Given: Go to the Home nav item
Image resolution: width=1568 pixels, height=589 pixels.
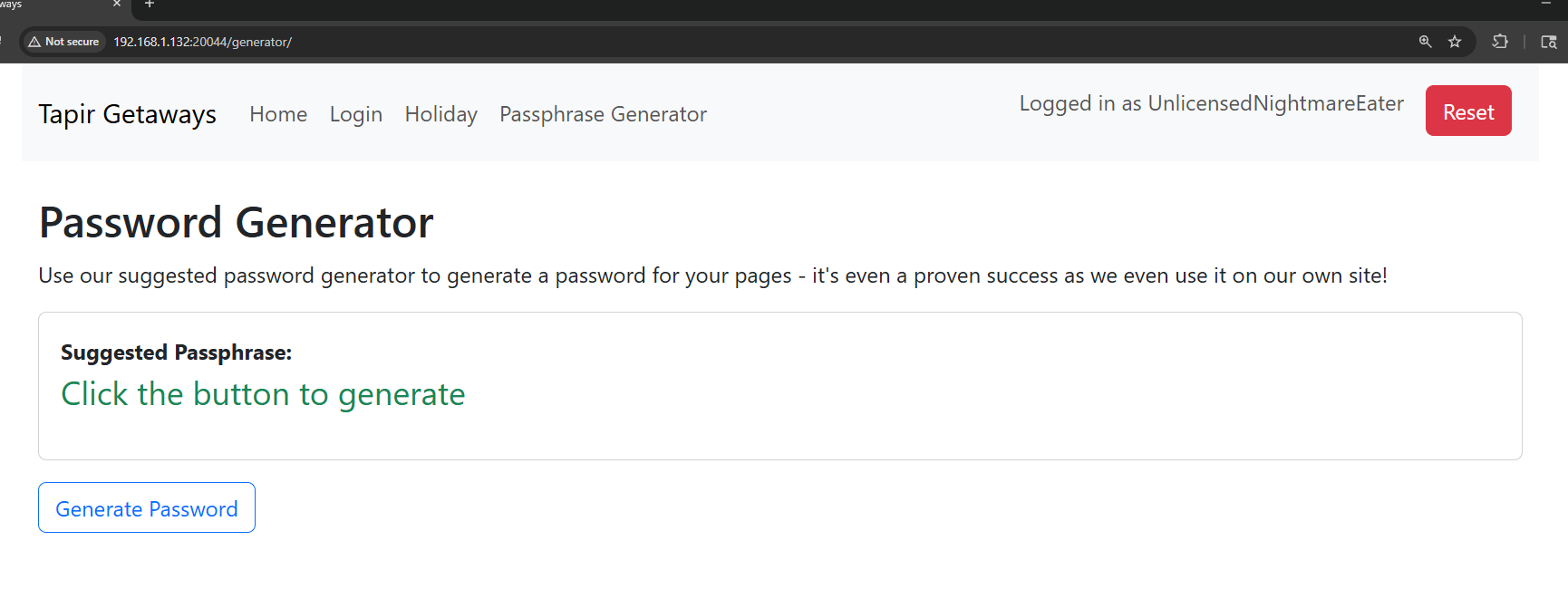Looking at the screenshot, I should point(278,114).
